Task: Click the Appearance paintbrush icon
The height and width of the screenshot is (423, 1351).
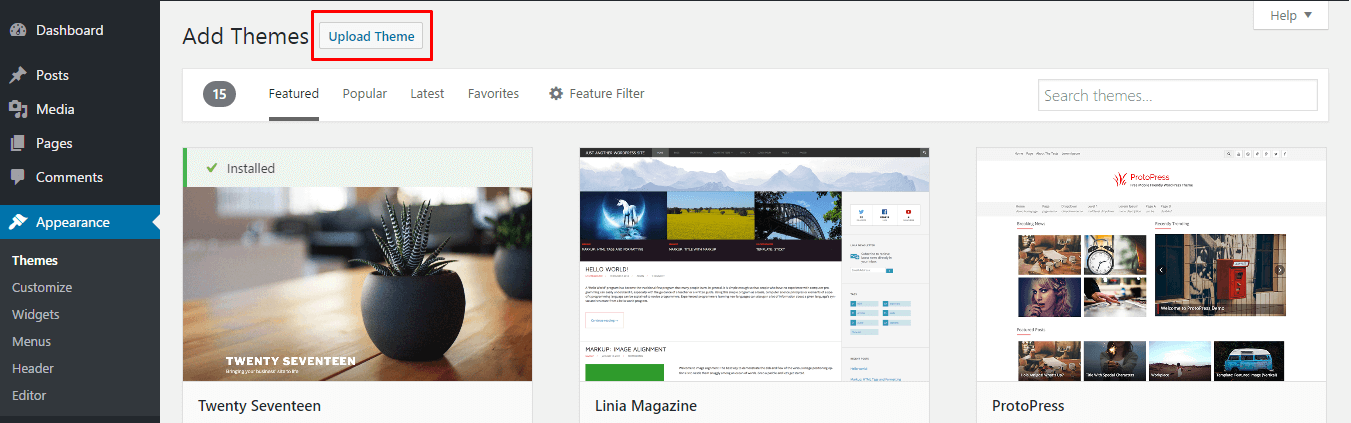Action: (x=18, y=222)
